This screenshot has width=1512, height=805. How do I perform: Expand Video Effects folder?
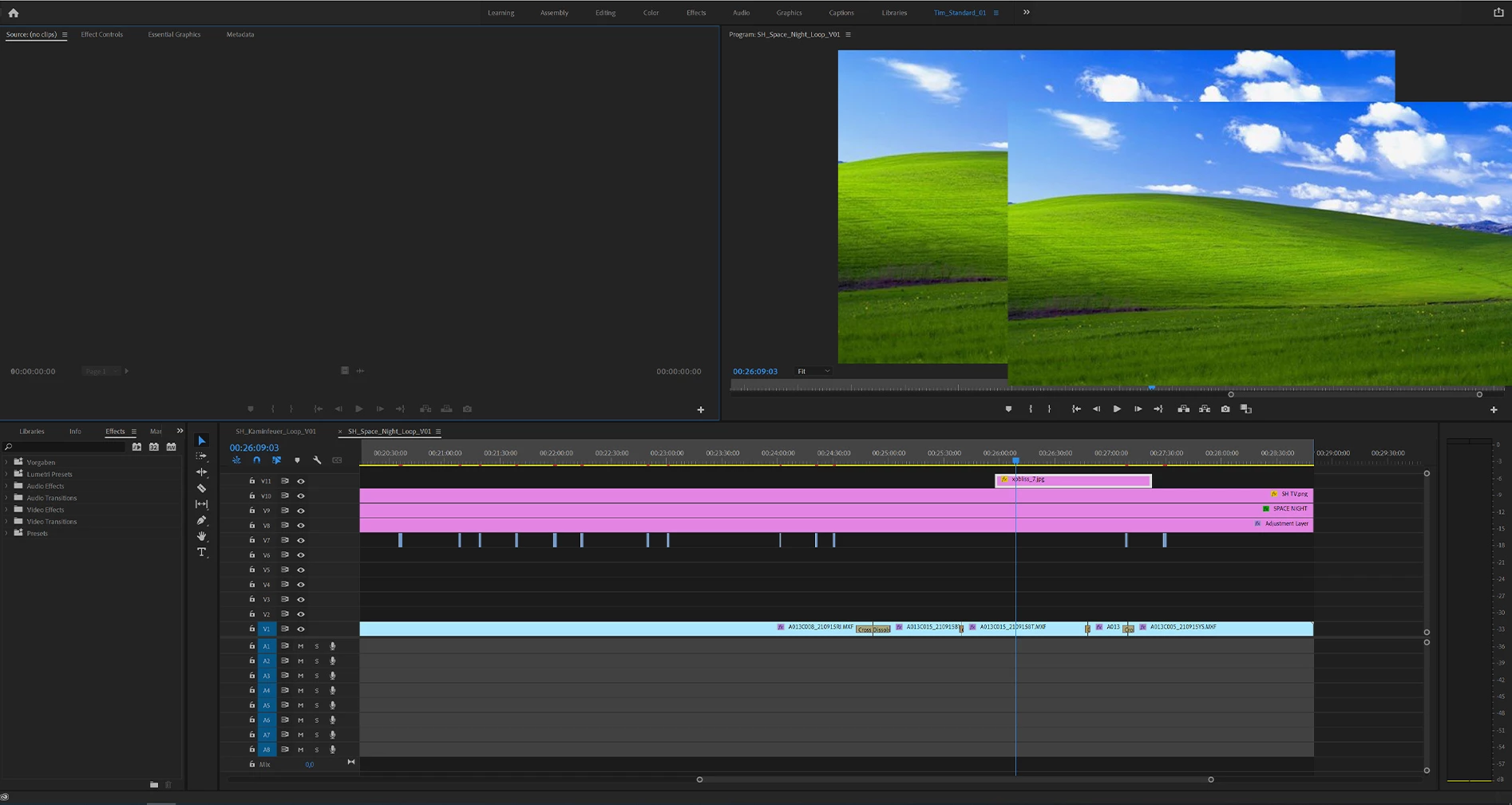7,510
